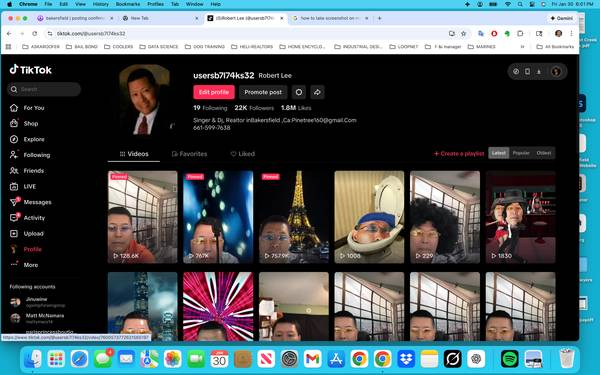Show hidden bookmarks via chevron overflow
This screenshot has height=375, width=600.
pos(522,47)
